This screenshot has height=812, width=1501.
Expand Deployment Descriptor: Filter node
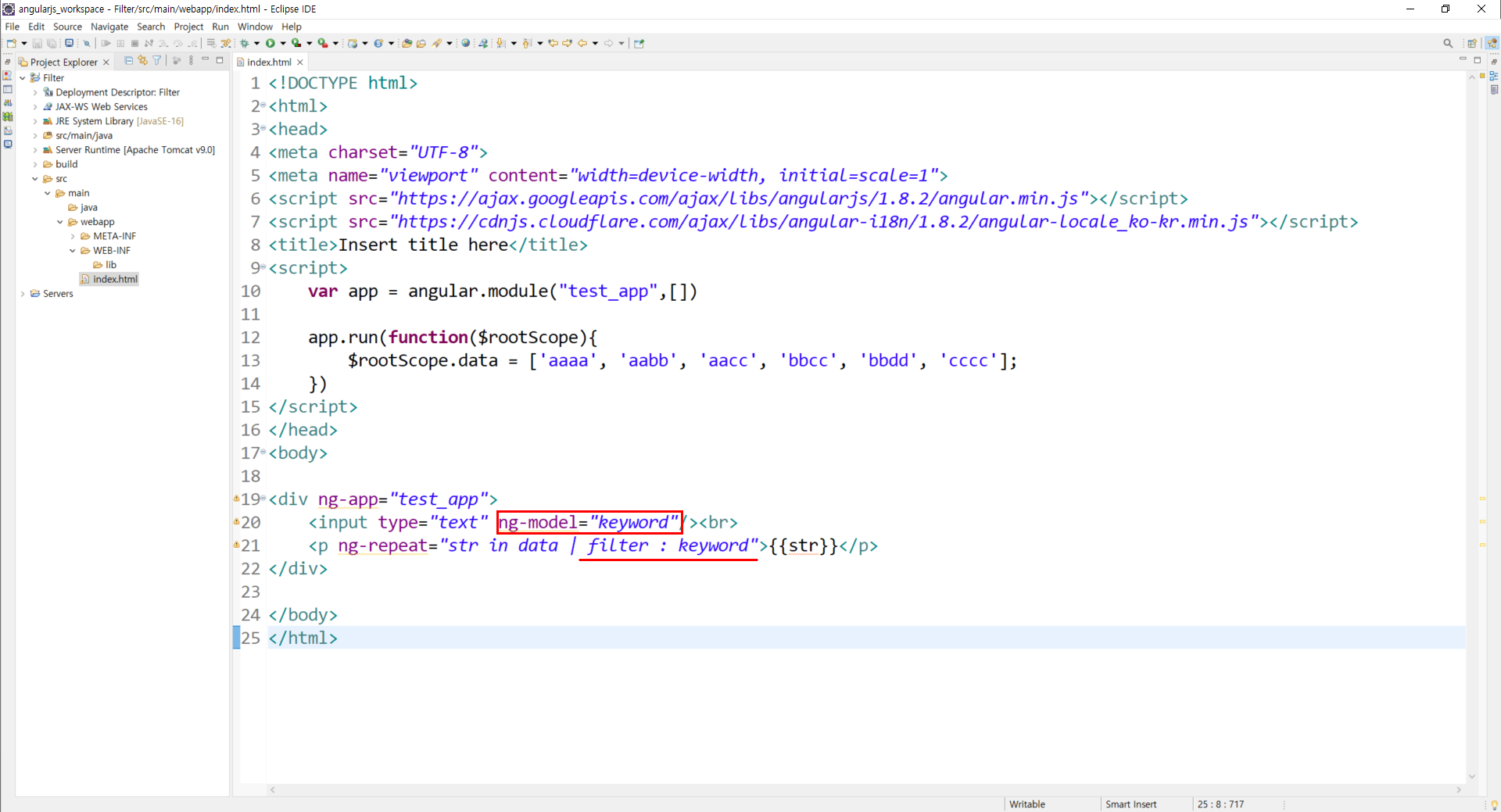click(x=35, y=92)
